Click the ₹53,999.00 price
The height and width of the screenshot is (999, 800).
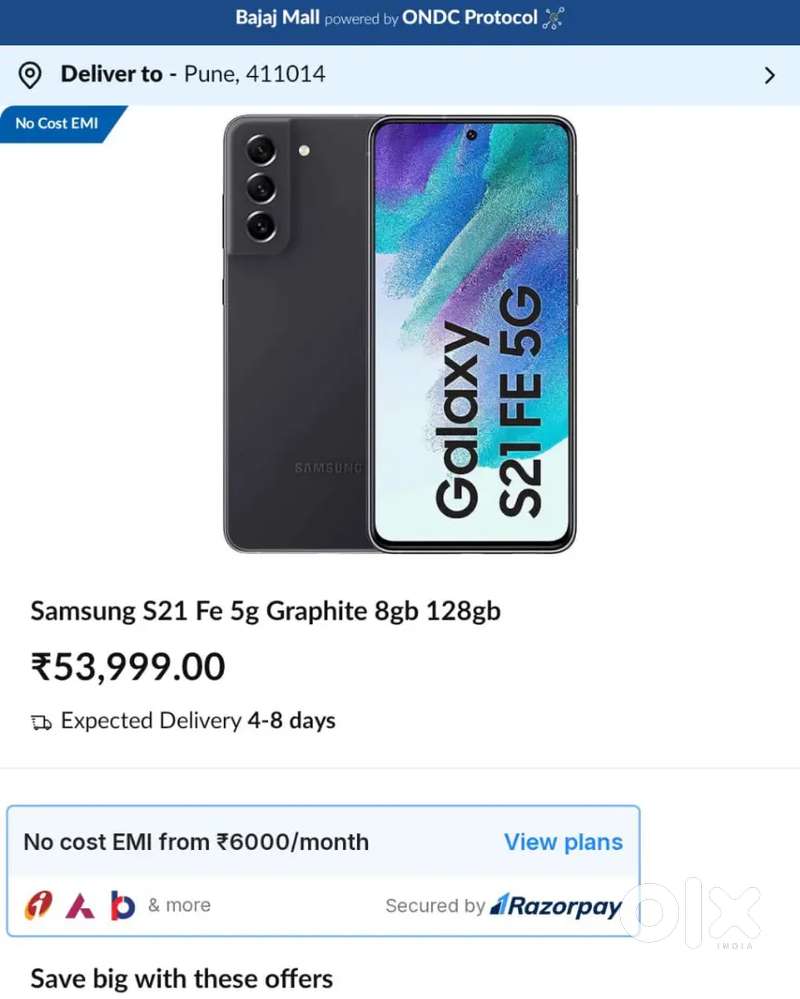point(128,667)
